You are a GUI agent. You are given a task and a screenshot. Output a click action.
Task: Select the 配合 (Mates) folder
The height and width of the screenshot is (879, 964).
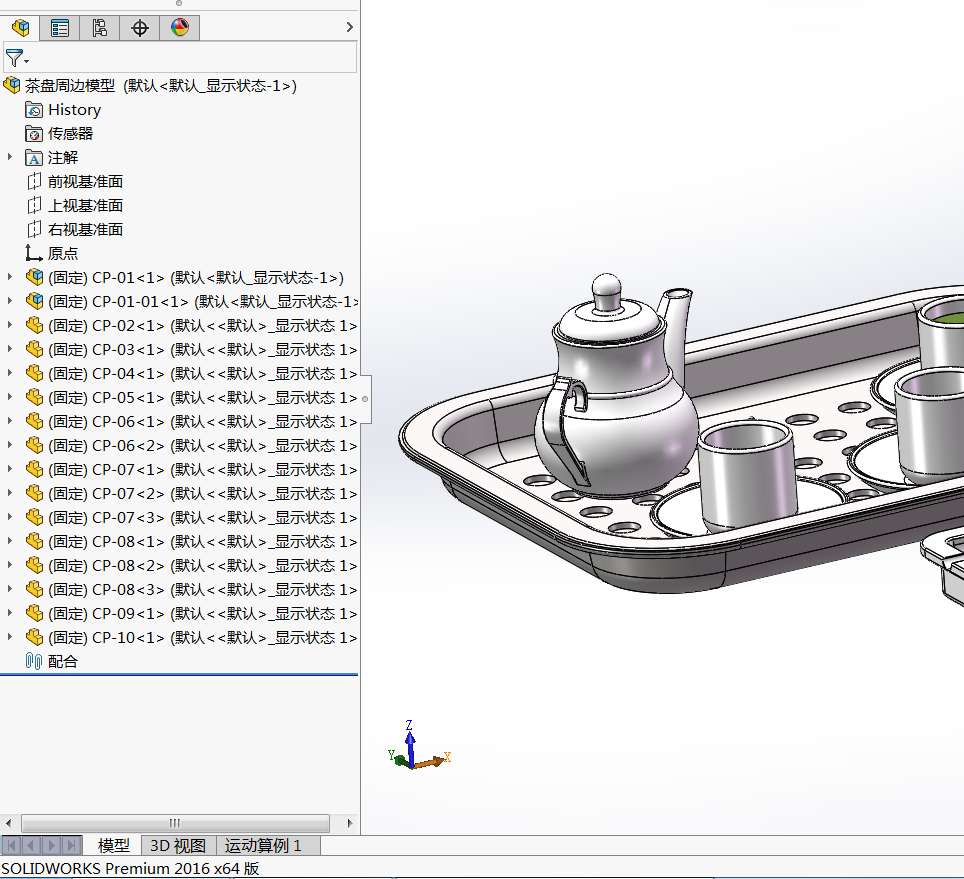click(x=62, y=661)
